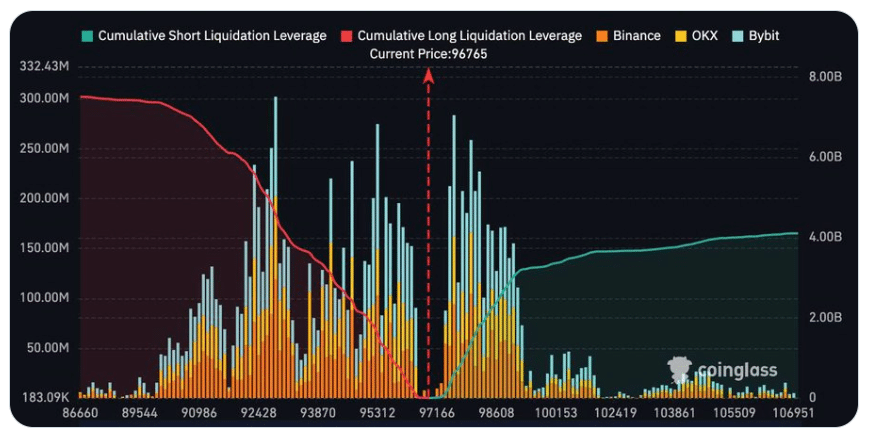The width and height of the screenshot is (877, 441).
Task: Click the 183.09K y-axis label
Action: pos(46,398)
